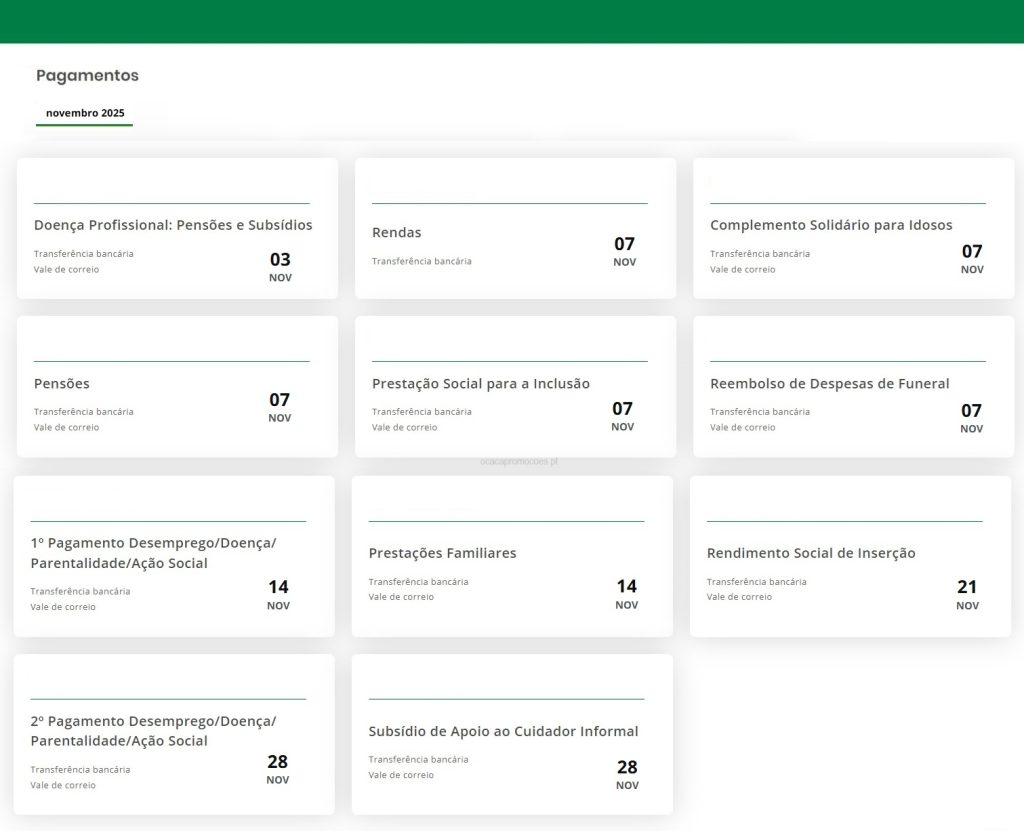Open the "Rendas" payment card title

397,233
